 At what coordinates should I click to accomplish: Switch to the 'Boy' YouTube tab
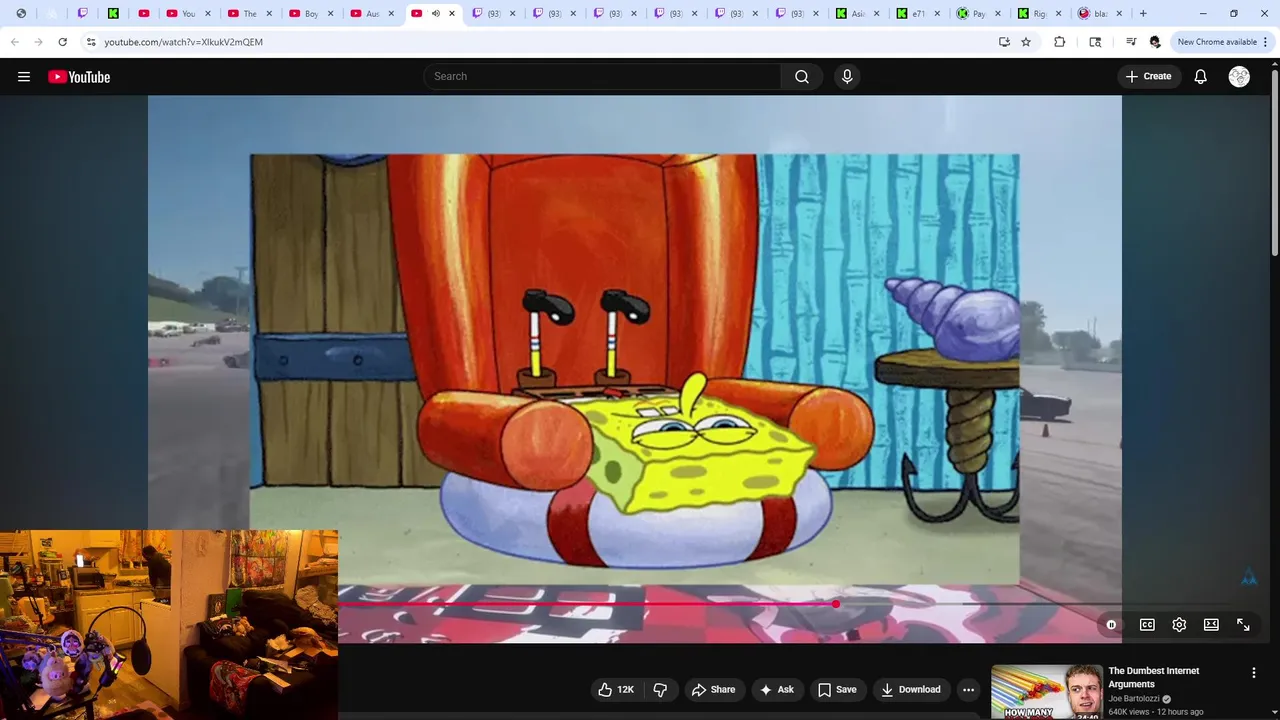click(x=312, y=14)
